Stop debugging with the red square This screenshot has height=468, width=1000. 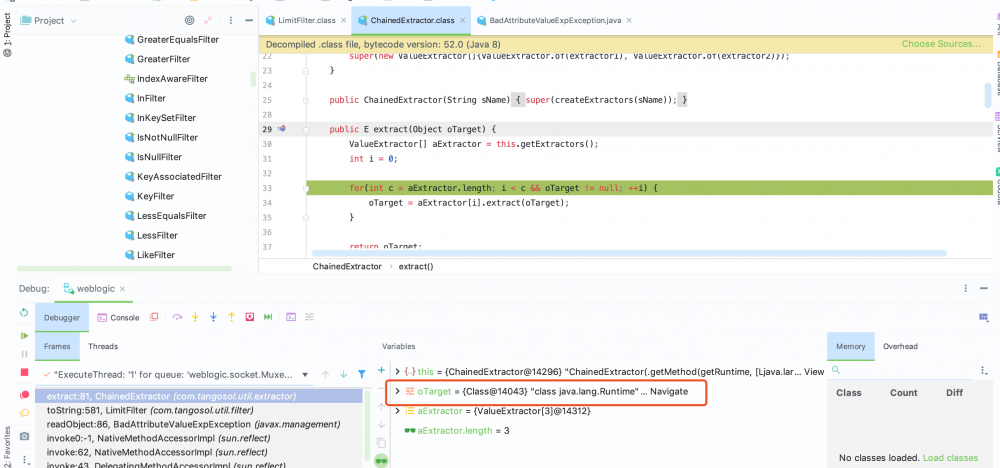[24, 372]
